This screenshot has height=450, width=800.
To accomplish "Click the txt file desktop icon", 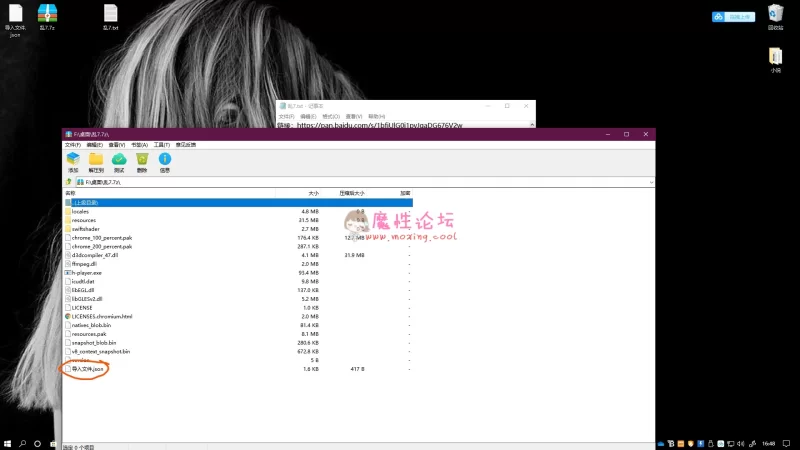I will pyautogui.click(x=110, y=17).
